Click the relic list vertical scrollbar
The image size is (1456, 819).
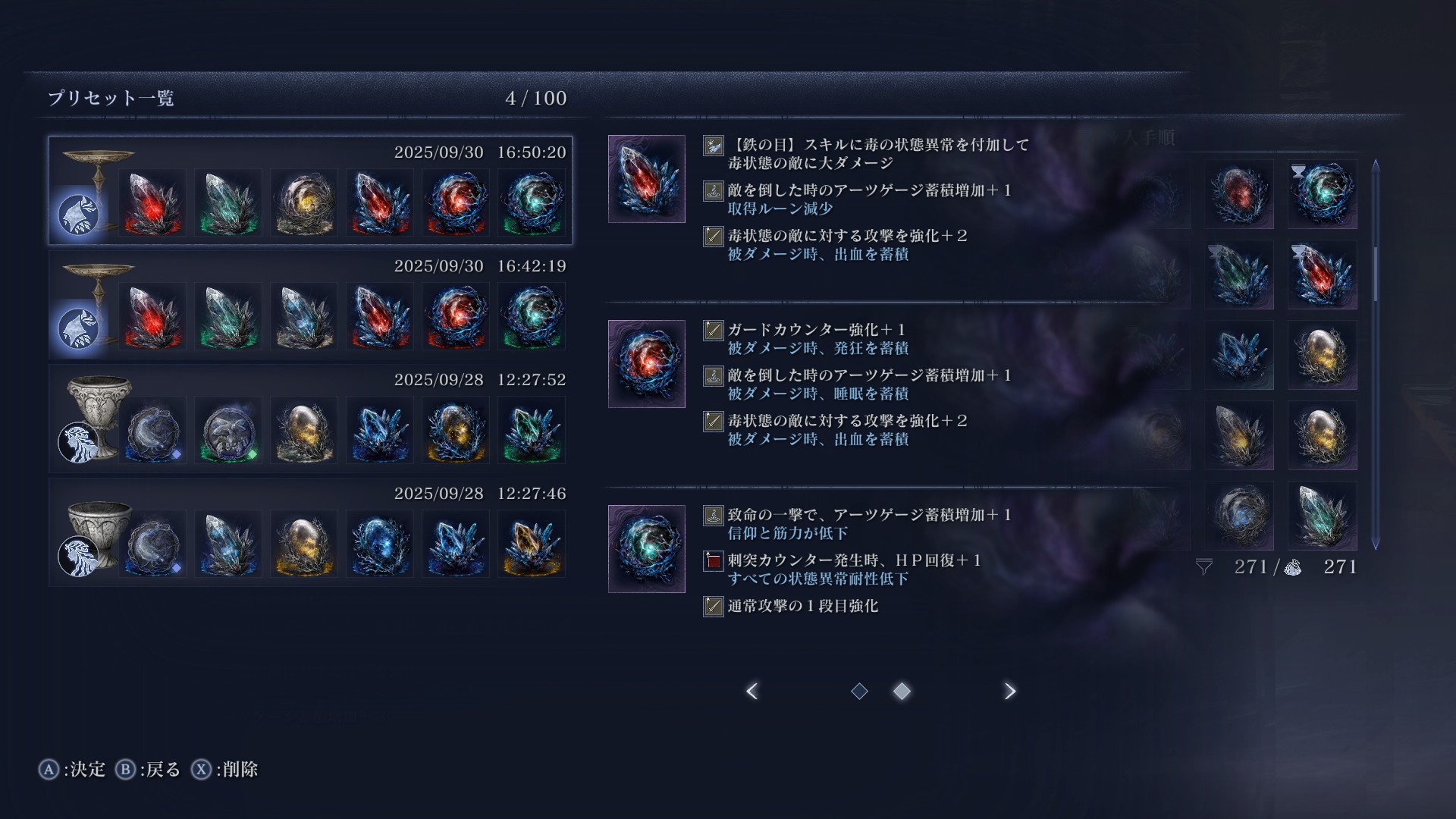1376,354
